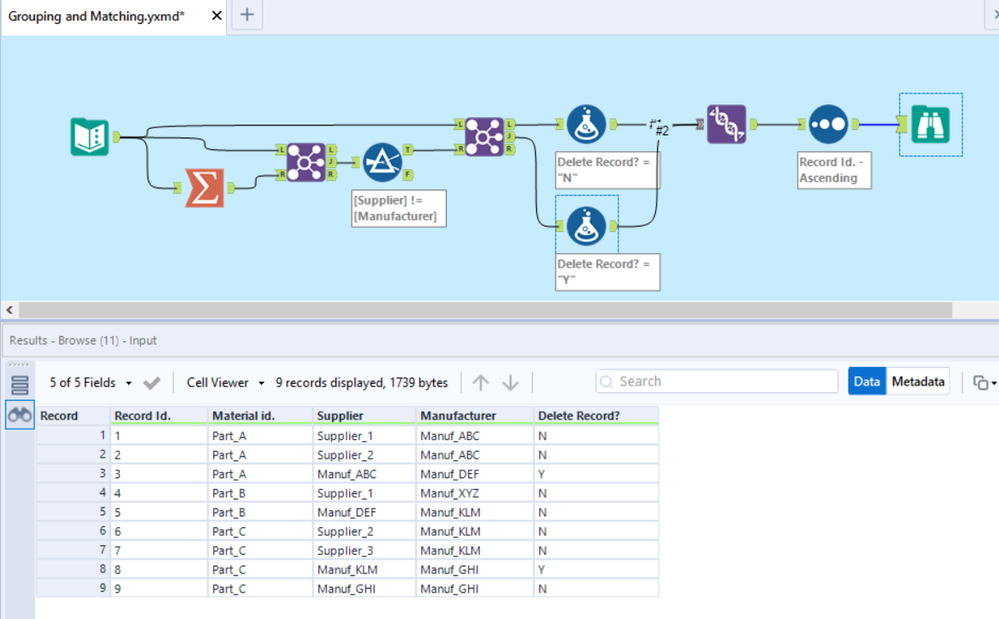
Task: Open a new workflow tab with plus
Action: pyautogui.click(x=247, y=15)
